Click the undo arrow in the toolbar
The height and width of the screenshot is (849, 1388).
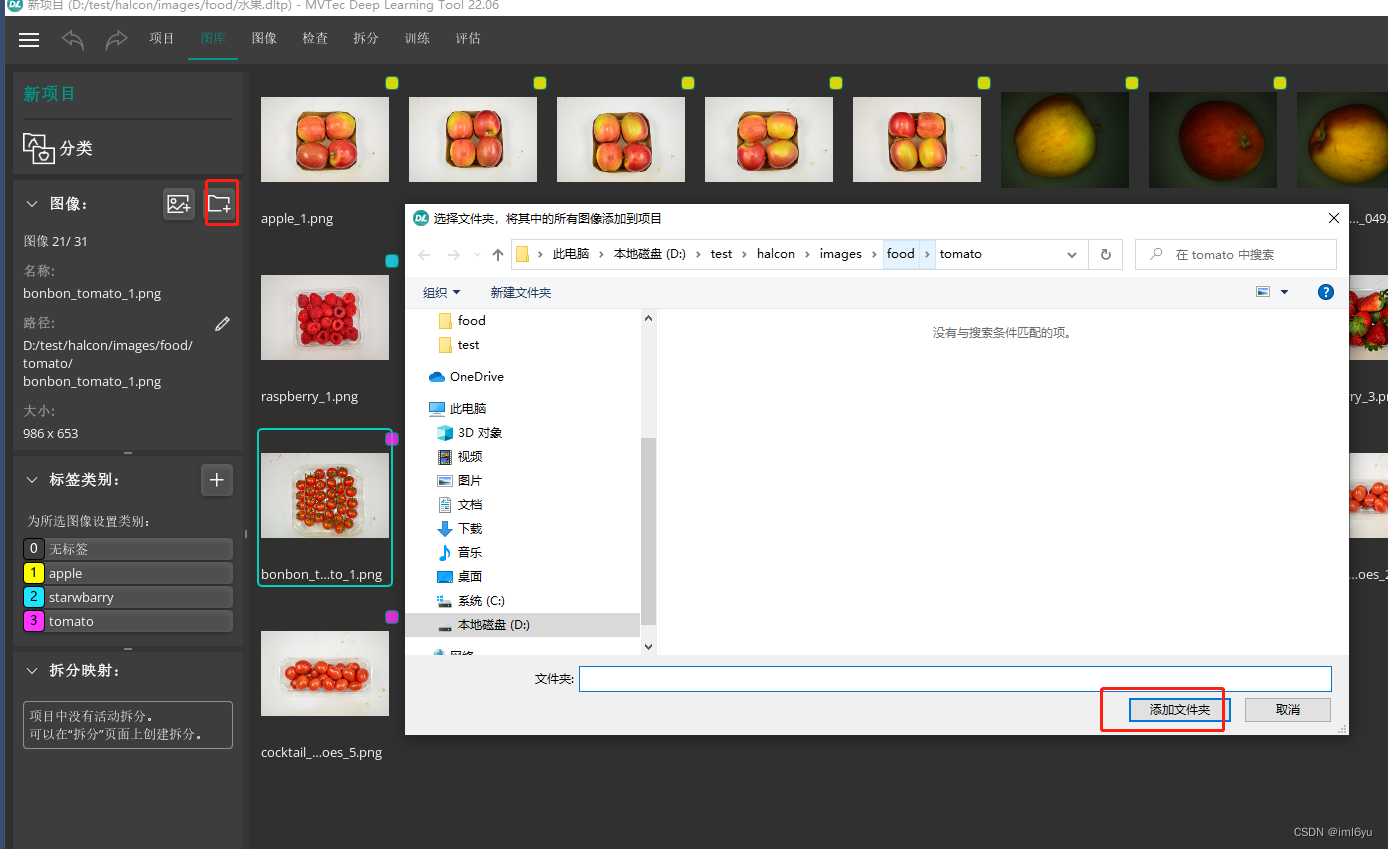(71, 40)
